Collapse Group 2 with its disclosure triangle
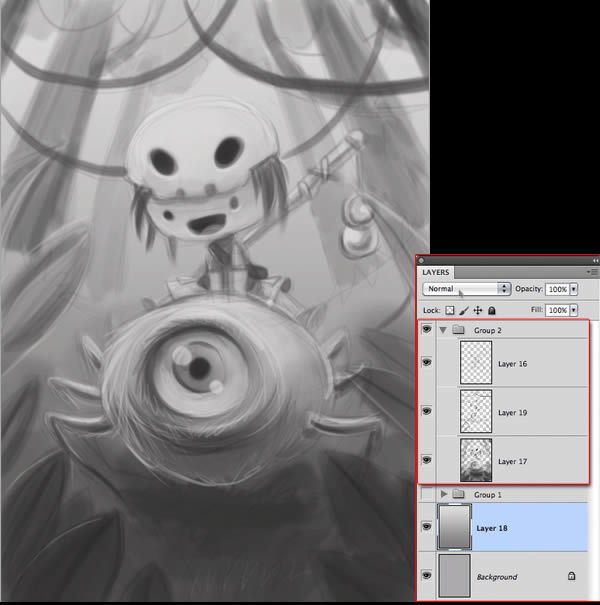600x605 pixels. pos(443,330)
